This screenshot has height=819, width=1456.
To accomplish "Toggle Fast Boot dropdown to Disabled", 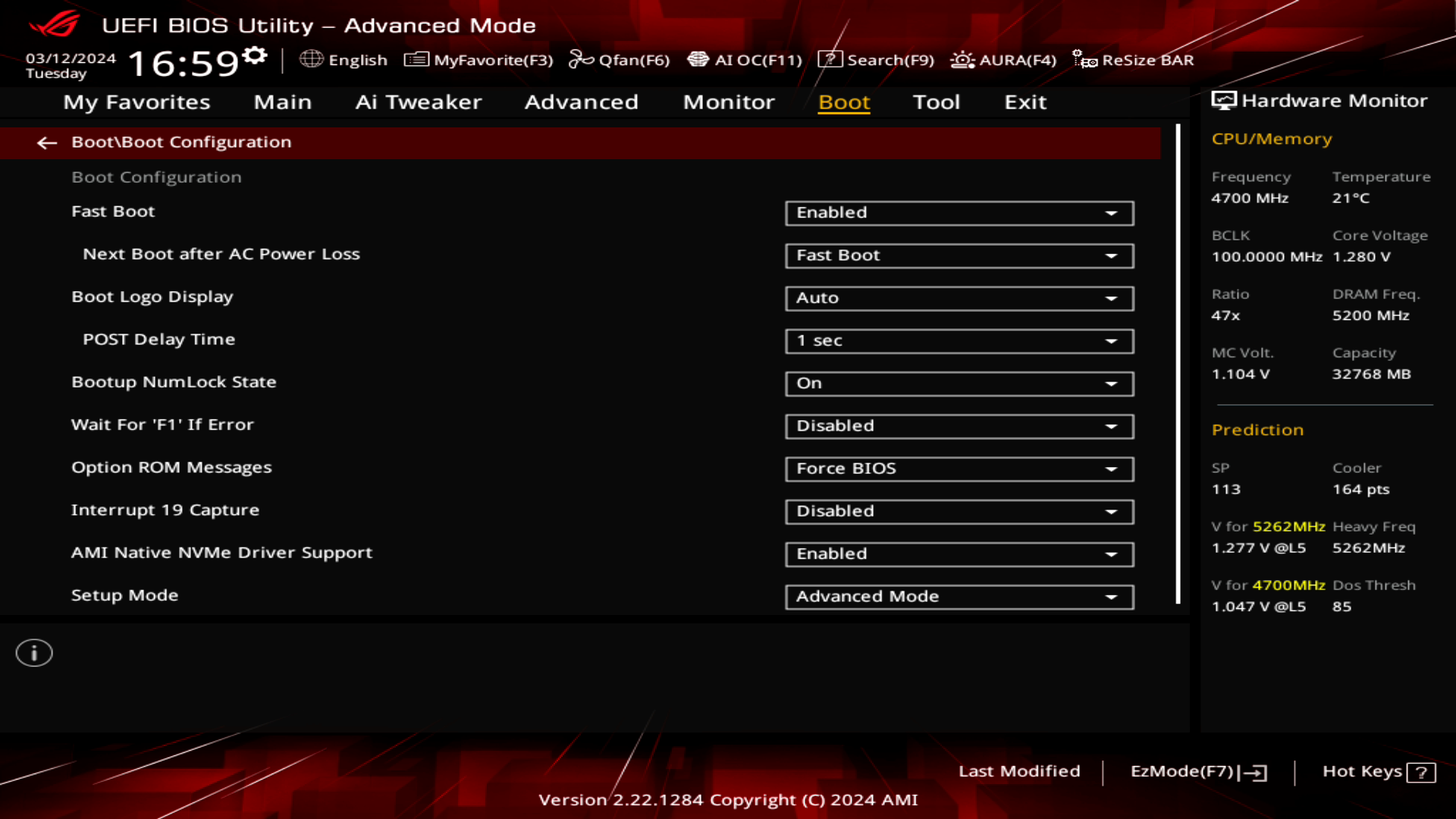I will coord(958,212).
